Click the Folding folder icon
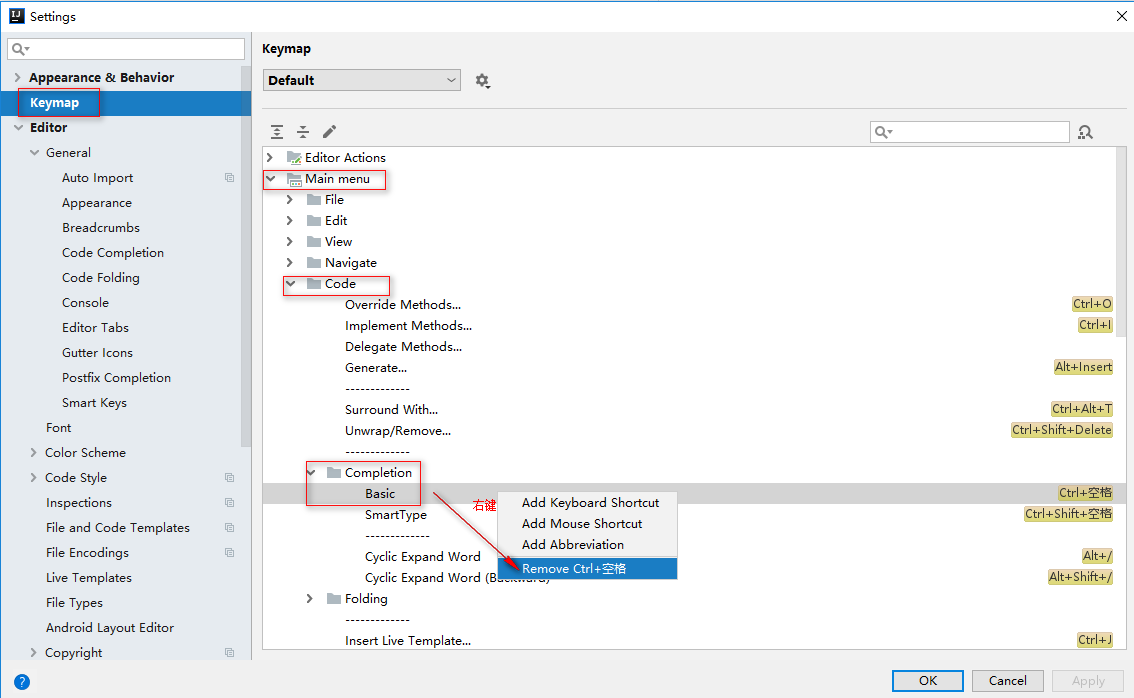Screen dimensions: 1134x698 333,598
